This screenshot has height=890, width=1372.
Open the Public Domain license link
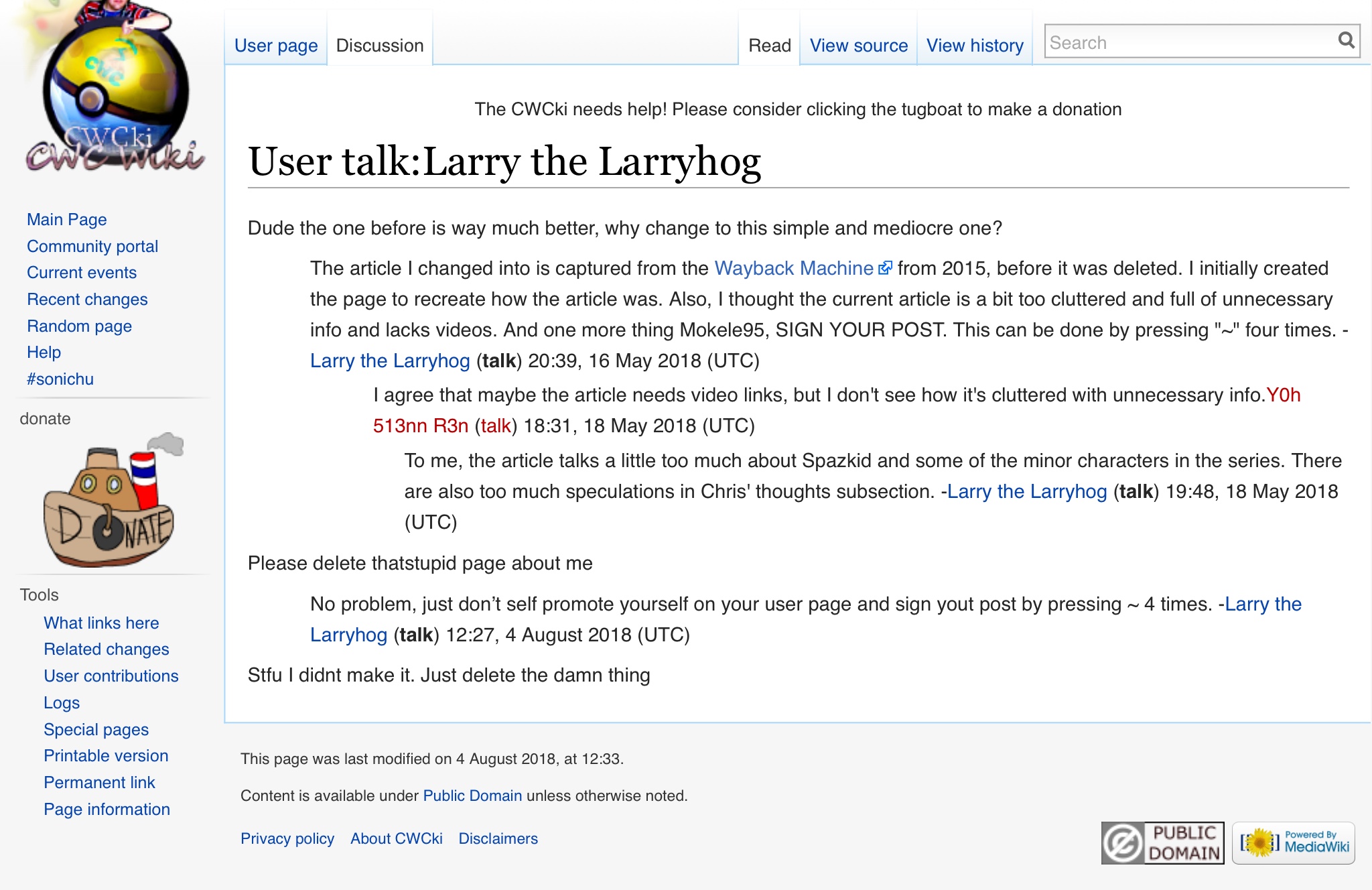coord(472,796)
